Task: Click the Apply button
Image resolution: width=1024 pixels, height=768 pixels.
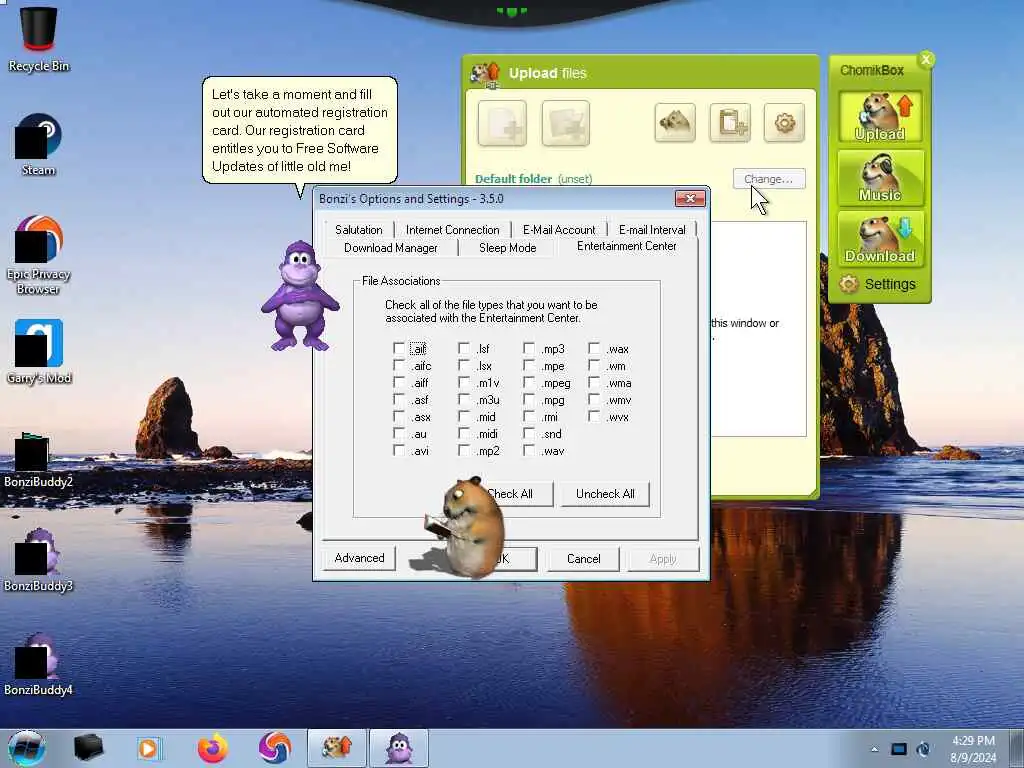Action: (663, 559)
